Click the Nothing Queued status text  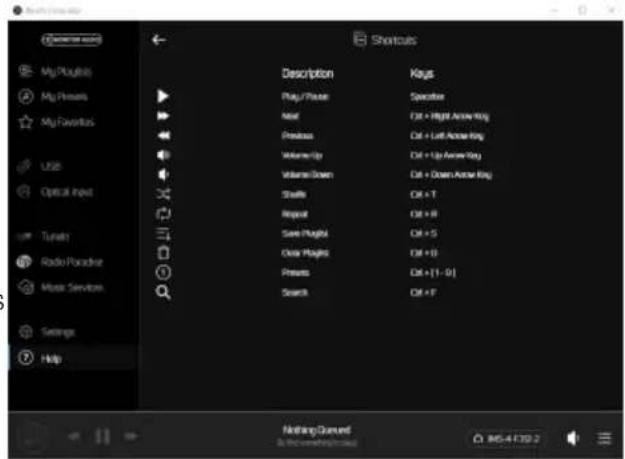(317, 430)
